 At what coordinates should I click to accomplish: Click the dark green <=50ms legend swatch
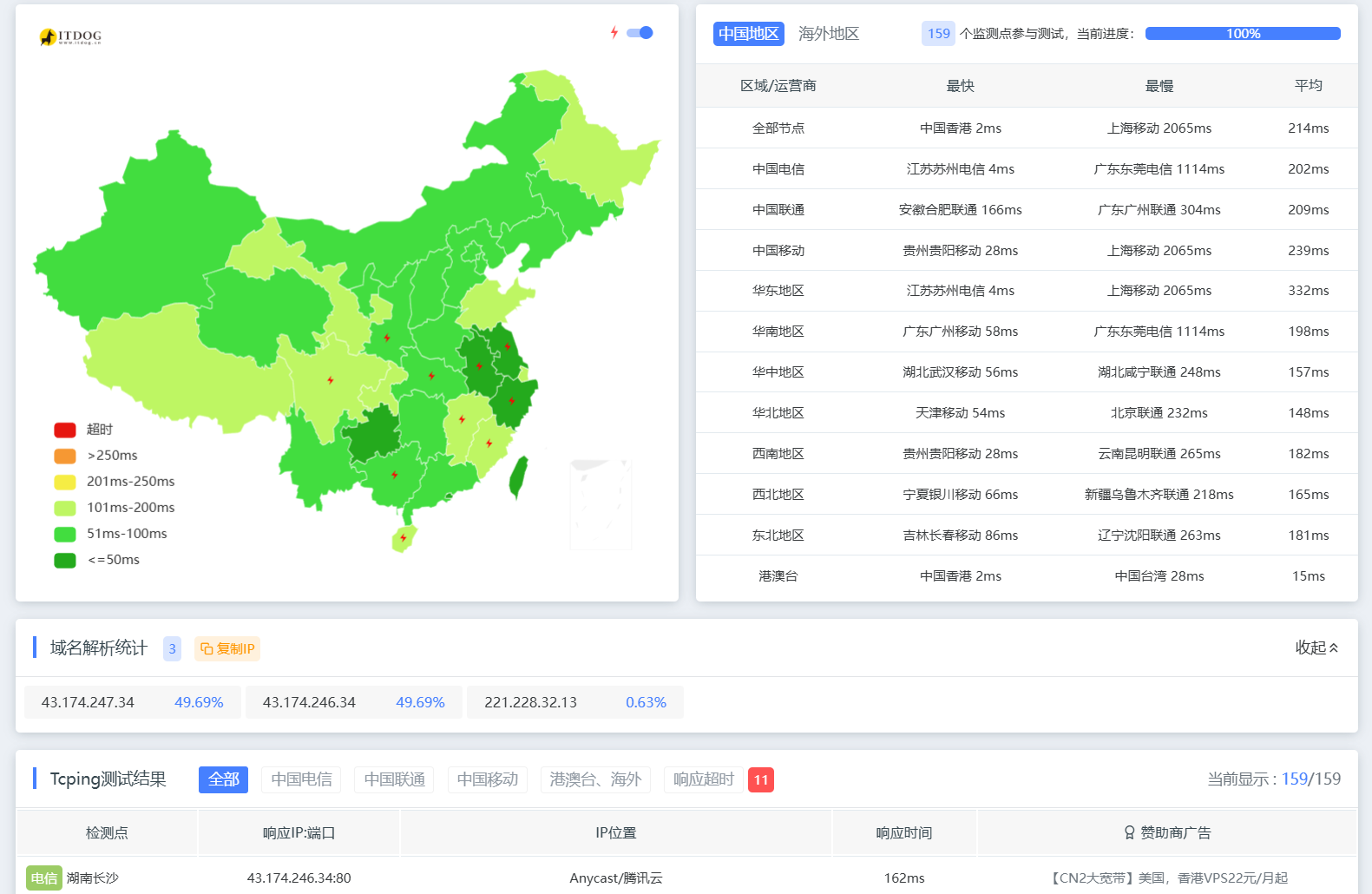pyautogui.click(x=65, y=560)
